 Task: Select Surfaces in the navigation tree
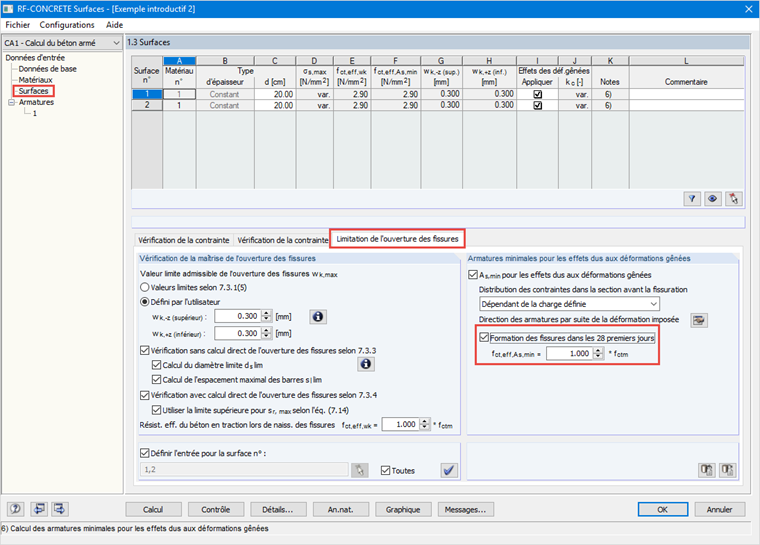[x=33, y=91]
